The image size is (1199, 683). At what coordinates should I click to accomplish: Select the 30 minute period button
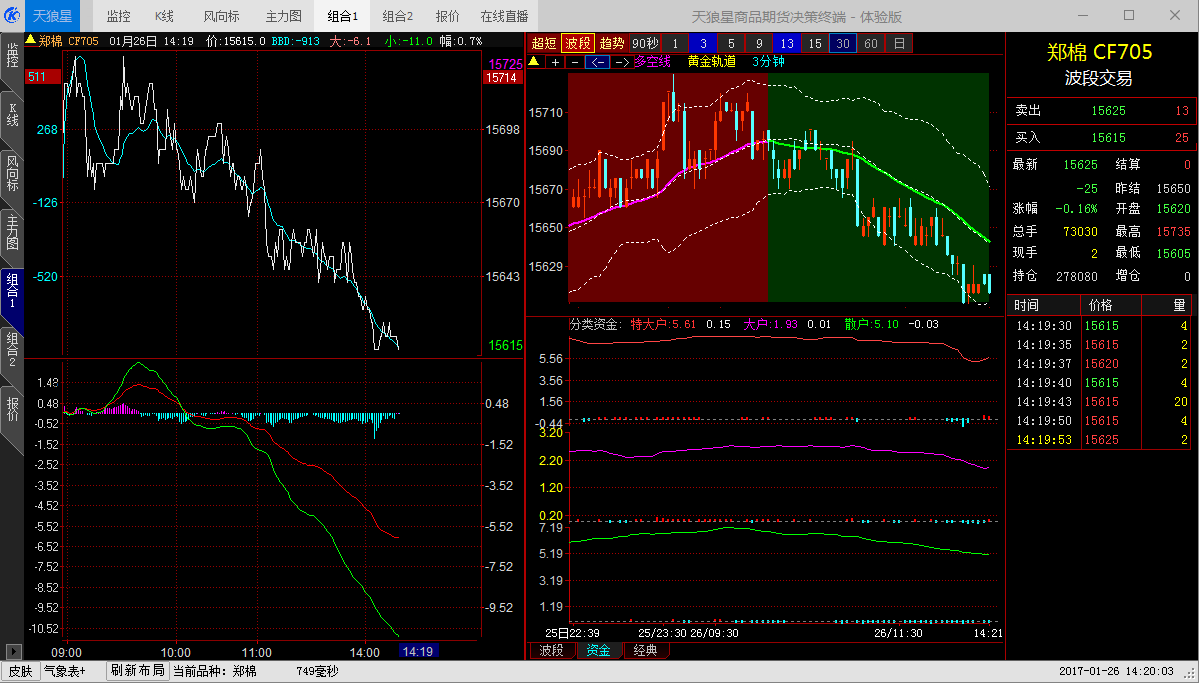pyautogui.click(x=843, y=43)
